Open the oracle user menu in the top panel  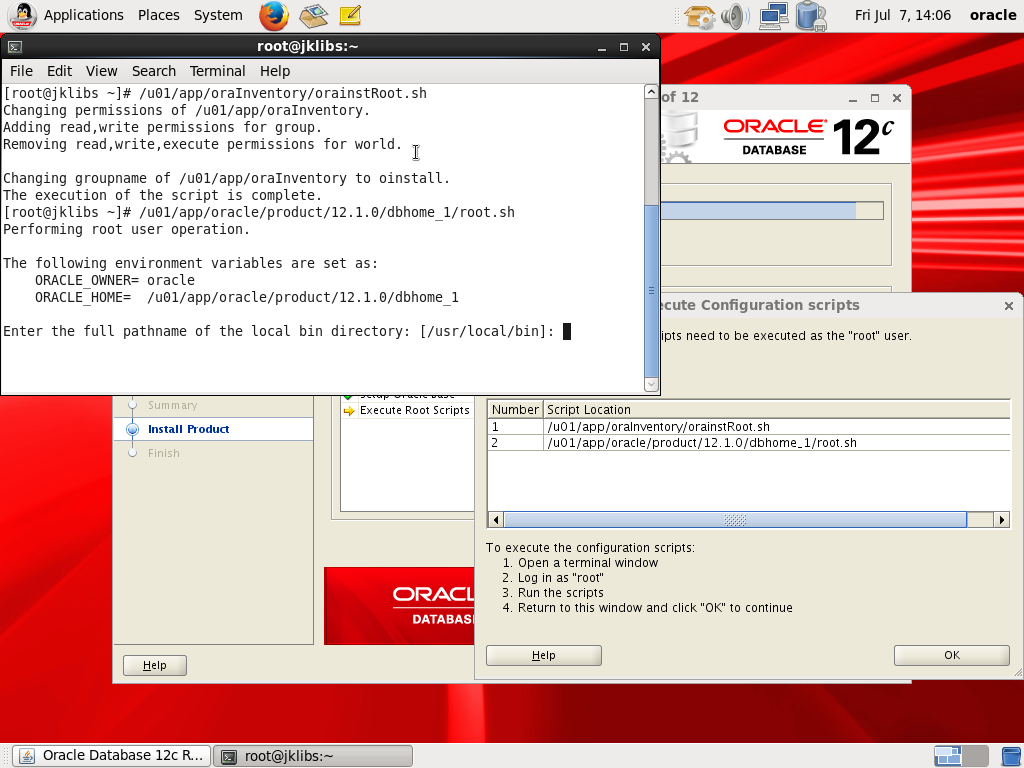click(993, 15)
